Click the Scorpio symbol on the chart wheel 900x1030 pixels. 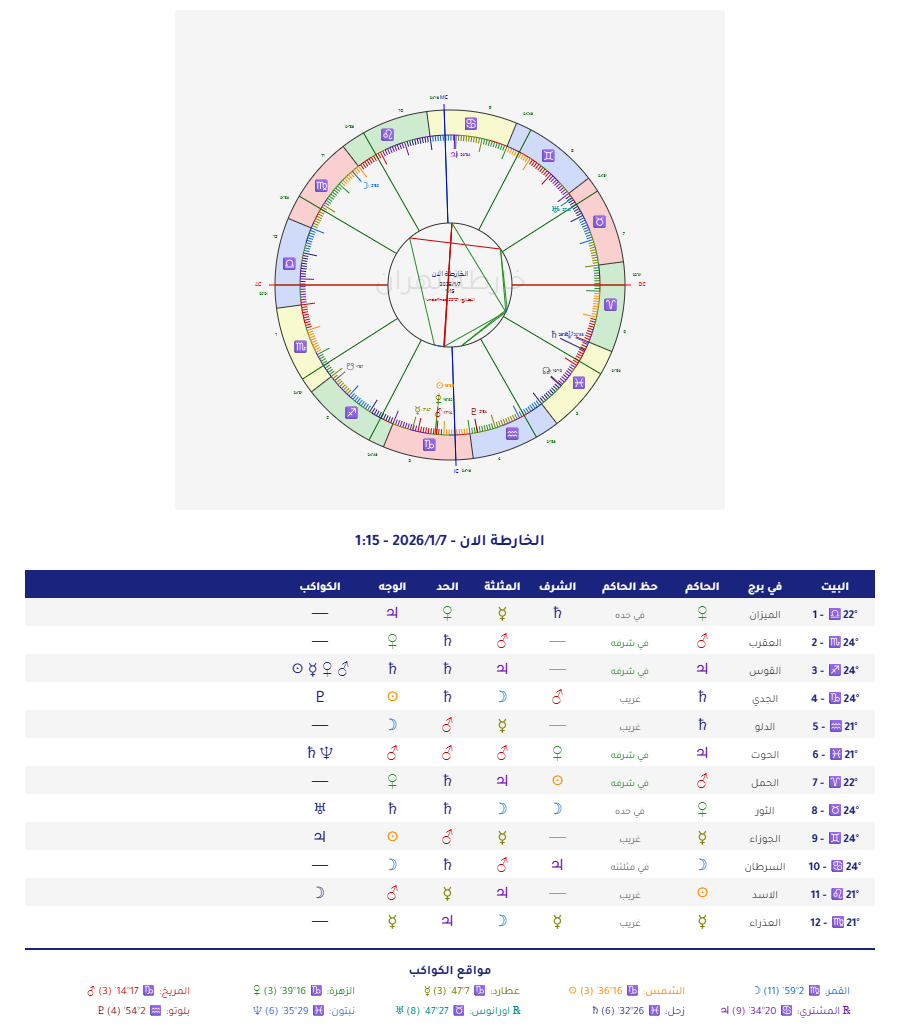point(301,347)
